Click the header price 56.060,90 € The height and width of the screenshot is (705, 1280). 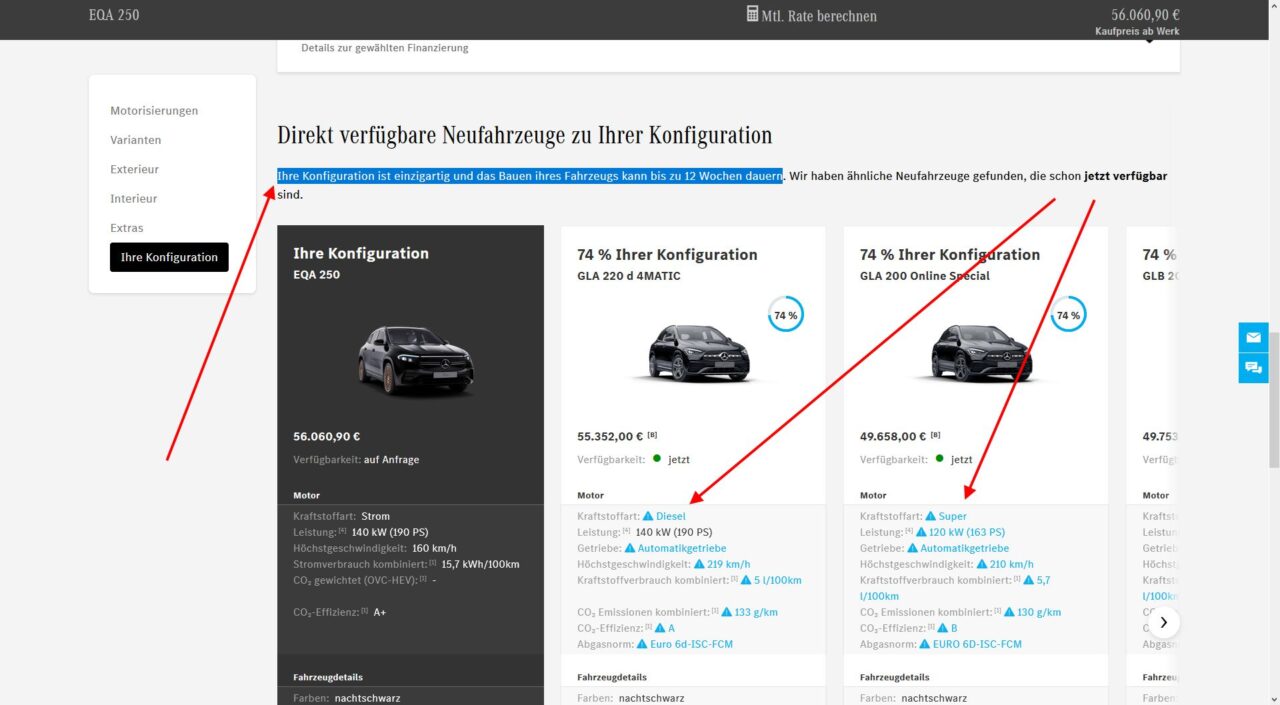click(x=1145, y=14)
